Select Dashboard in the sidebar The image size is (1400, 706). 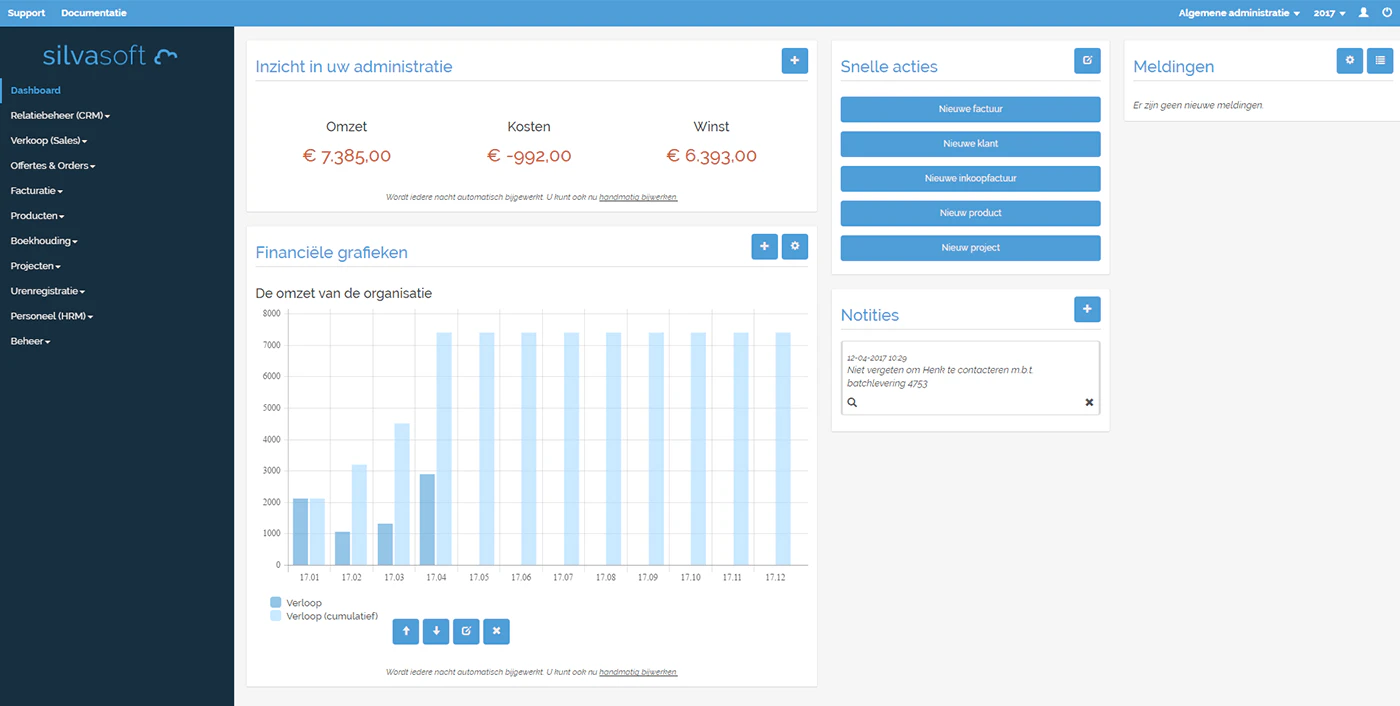point(35,90)
